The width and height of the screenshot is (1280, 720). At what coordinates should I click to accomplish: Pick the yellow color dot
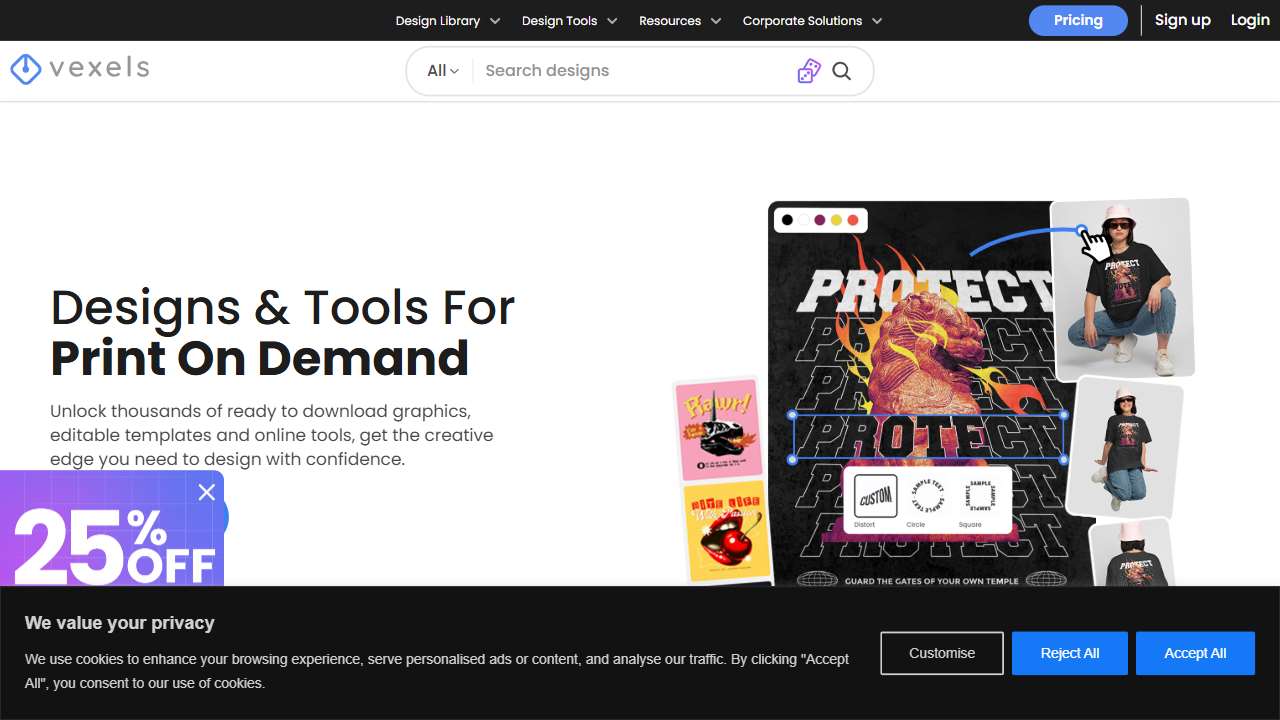point(836,220)
